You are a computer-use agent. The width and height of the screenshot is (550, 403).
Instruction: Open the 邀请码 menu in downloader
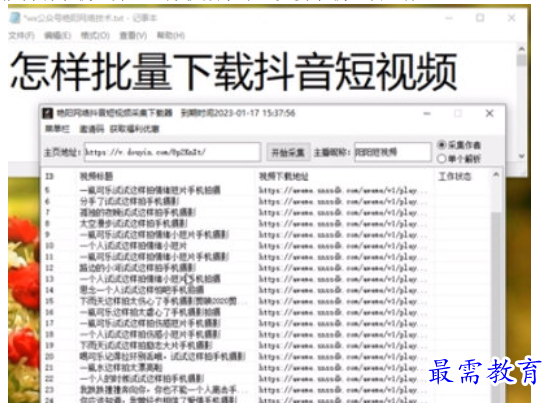(x=92, y=129)
